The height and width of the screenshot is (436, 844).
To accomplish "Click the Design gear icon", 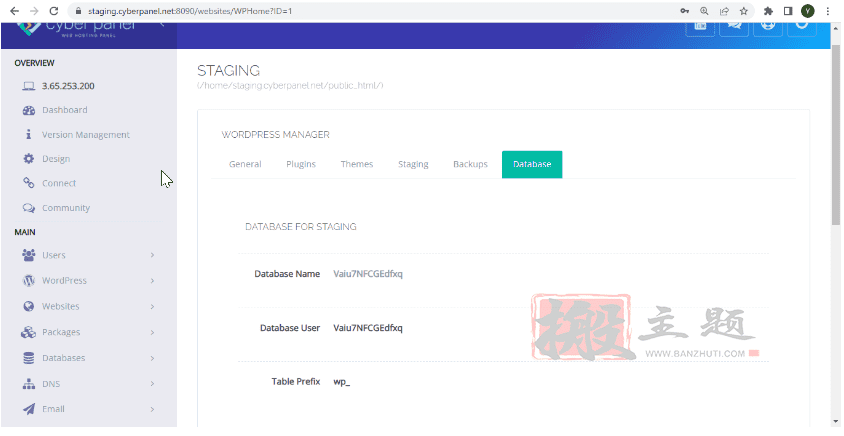I will (x=29, y=159).
